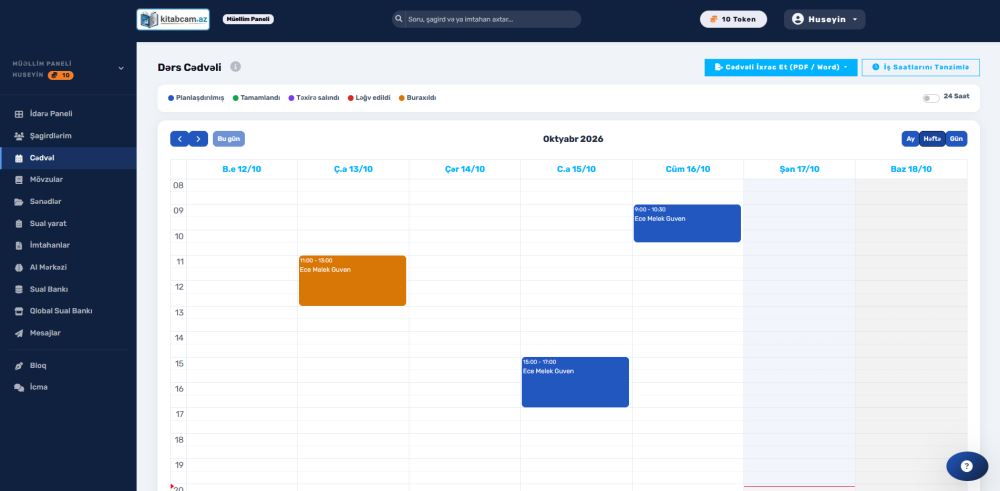Click the Cüm 16/10 day header
The height and width of the screenshot is (491, 1000).
point(688,170)
